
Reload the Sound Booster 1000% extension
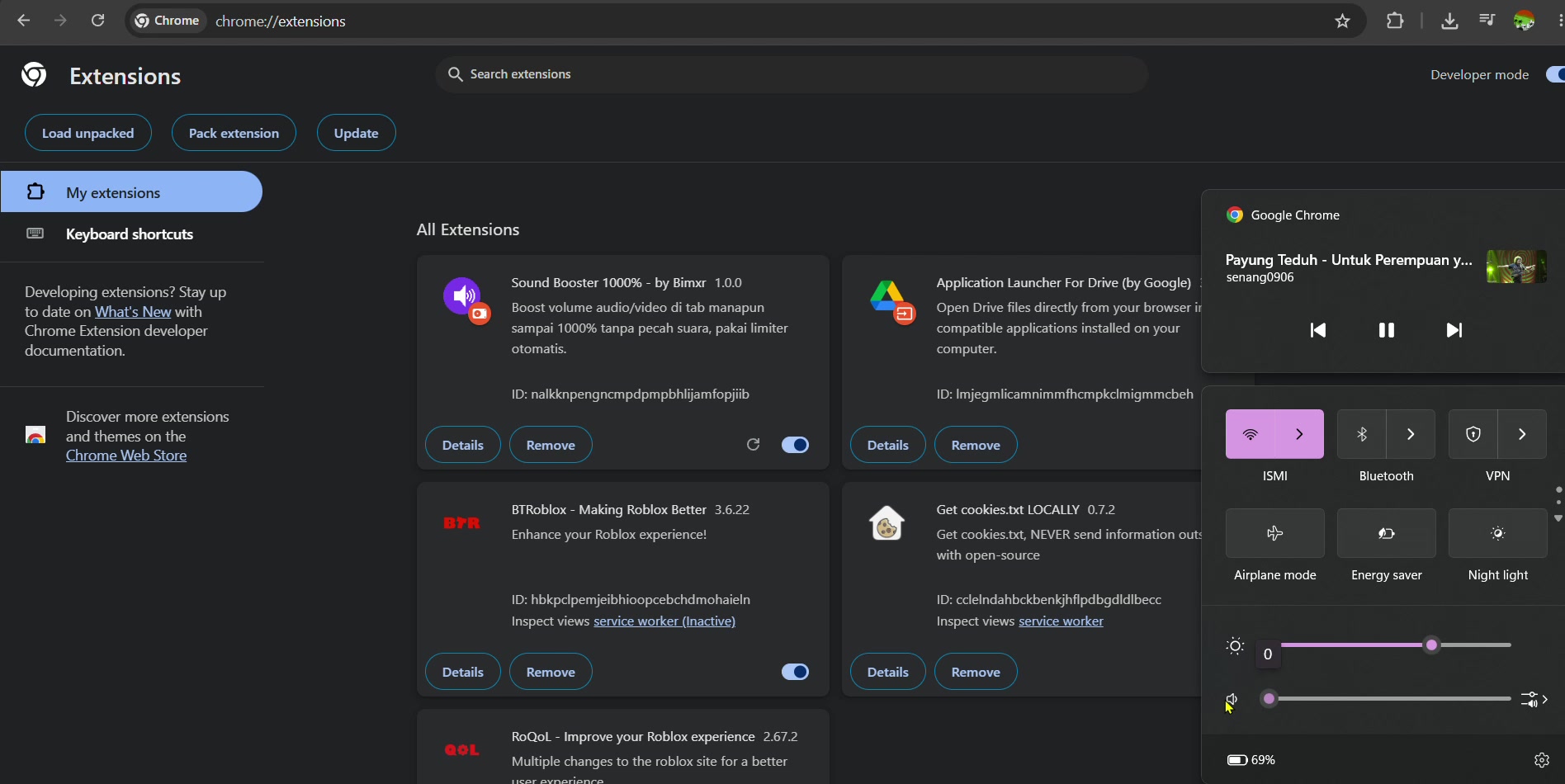(753, 445)
